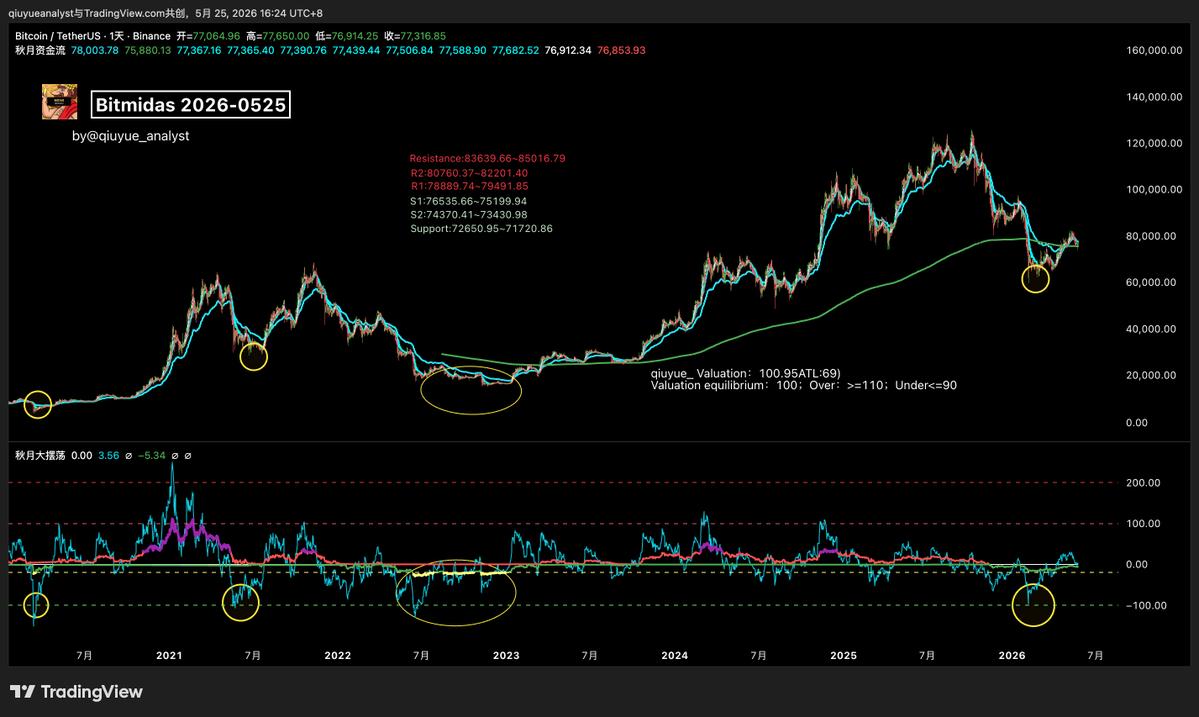Click the red indicator value 76,853.93

pyautogui.click(x=621, y=50)
